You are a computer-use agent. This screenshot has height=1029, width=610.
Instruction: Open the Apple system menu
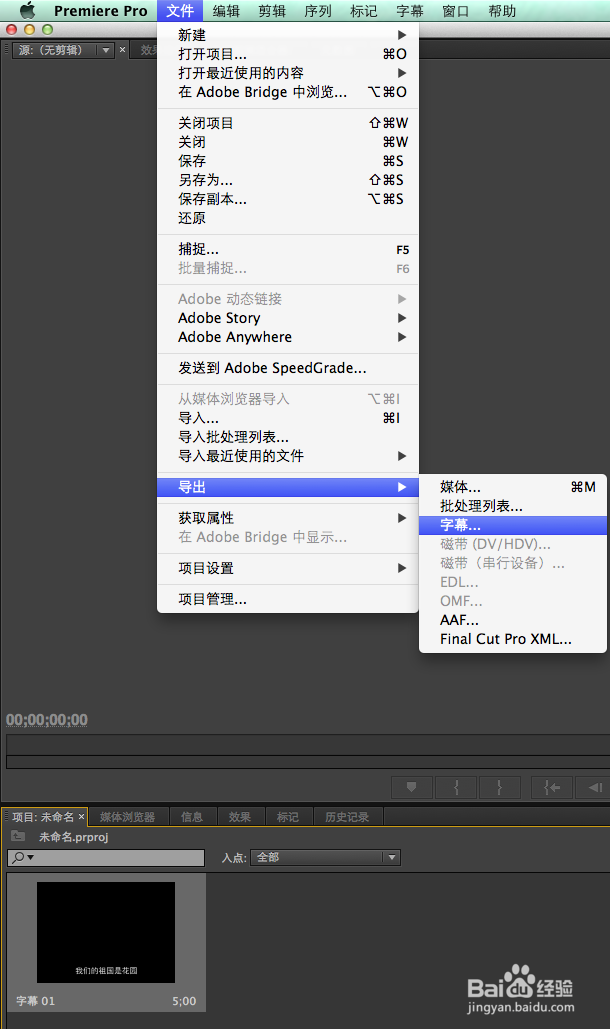point(27,10)
